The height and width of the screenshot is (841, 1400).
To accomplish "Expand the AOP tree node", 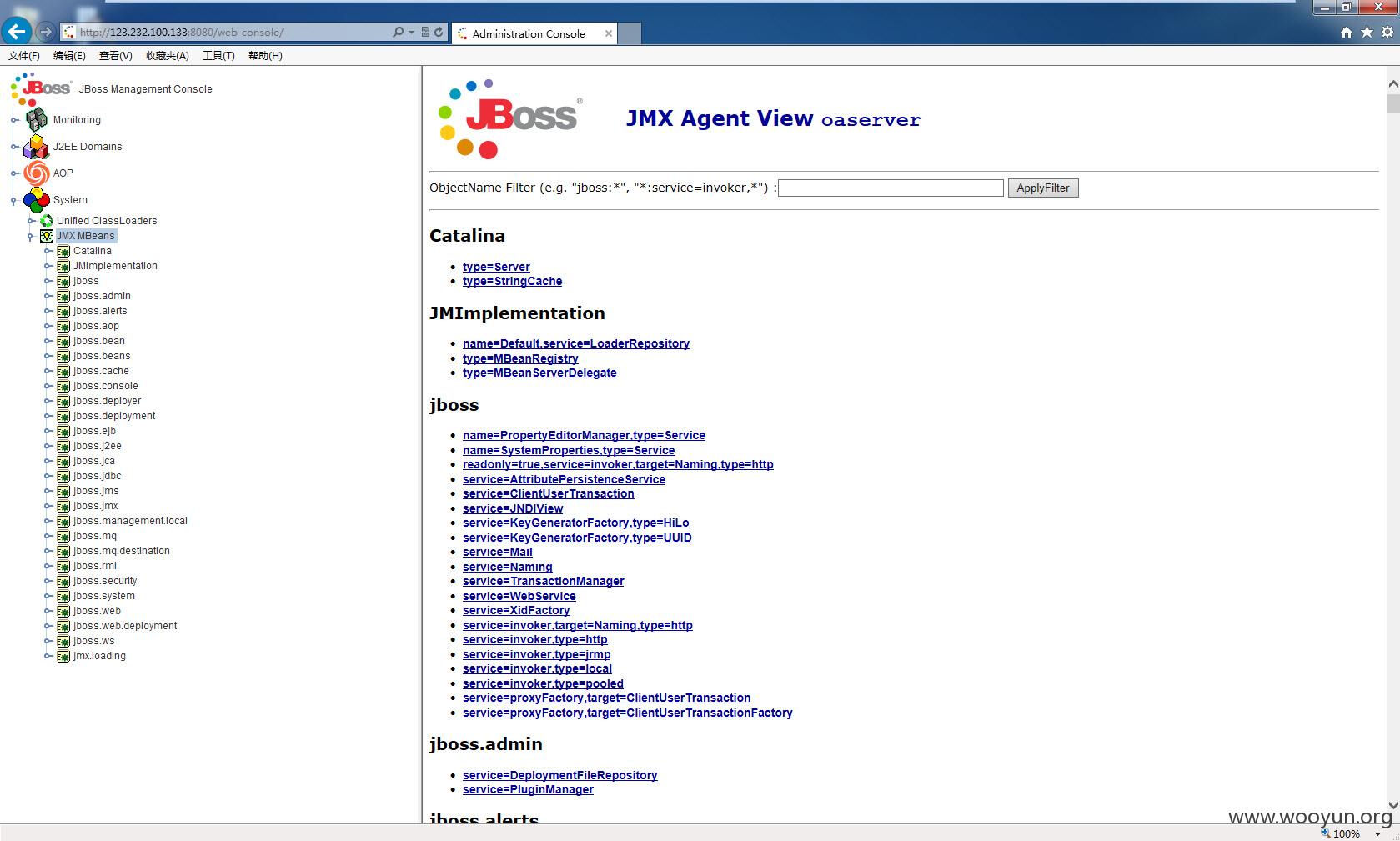I will 14,173.
